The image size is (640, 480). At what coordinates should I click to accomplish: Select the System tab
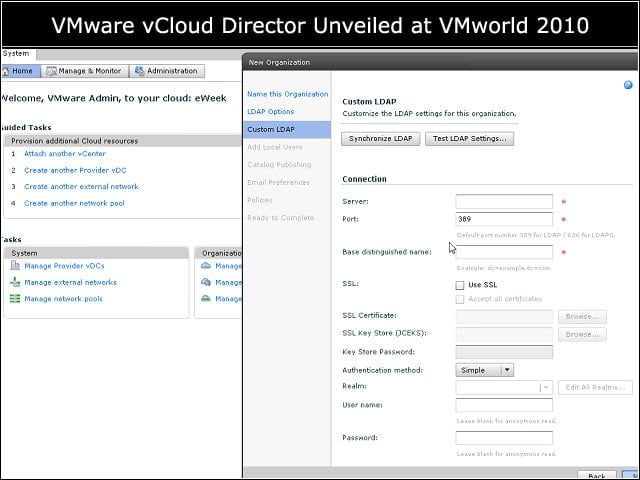point(18,54)
